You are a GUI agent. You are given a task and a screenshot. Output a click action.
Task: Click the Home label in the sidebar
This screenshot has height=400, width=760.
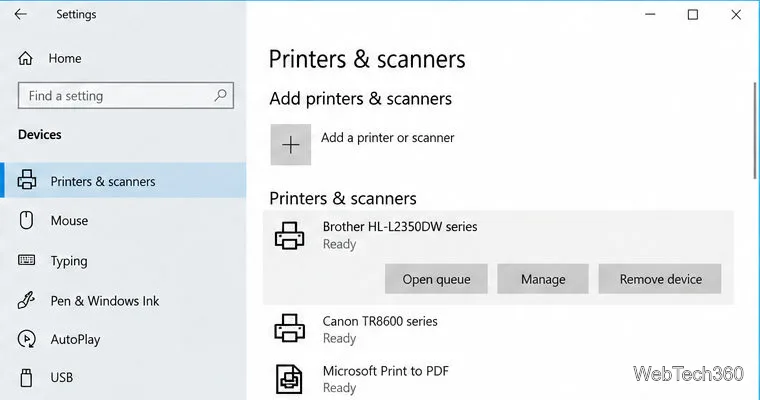(x=65, y=59)
